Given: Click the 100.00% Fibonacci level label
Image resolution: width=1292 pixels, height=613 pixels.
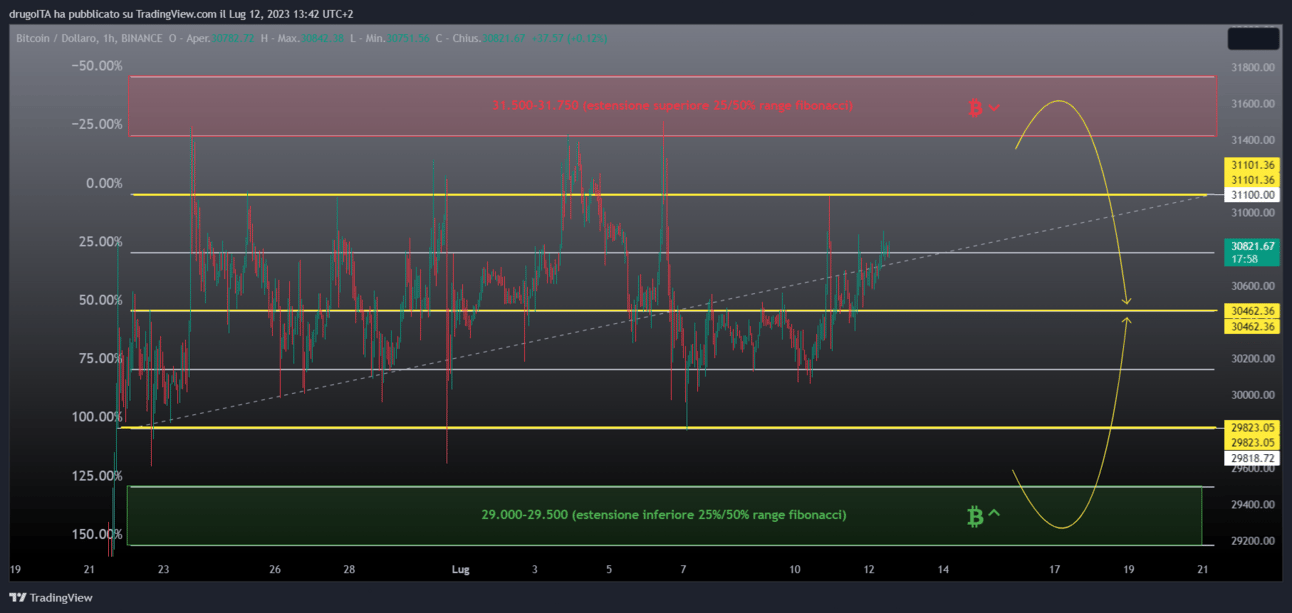Looking at the screenshot, I should (97, 417).
